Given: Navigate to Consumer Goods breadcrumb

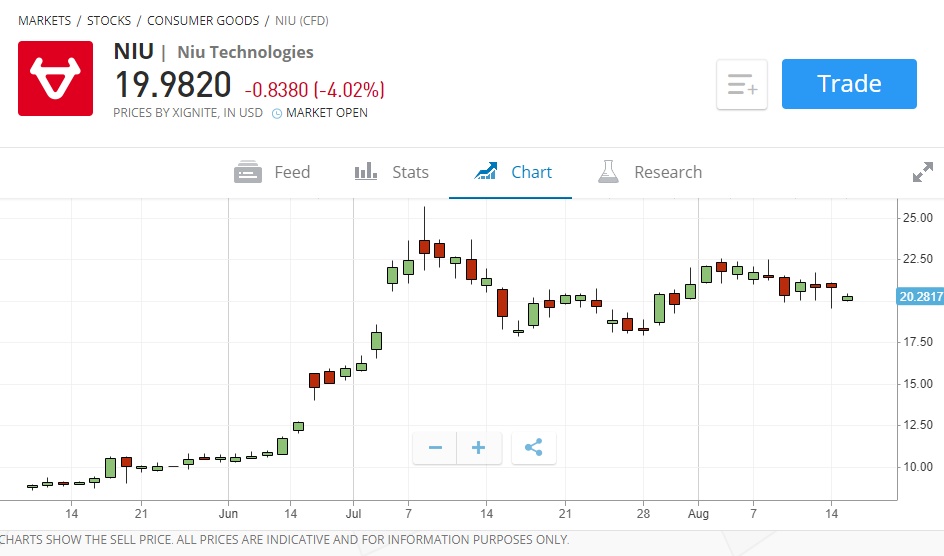Looking at the screenshot, I should 205,21.
